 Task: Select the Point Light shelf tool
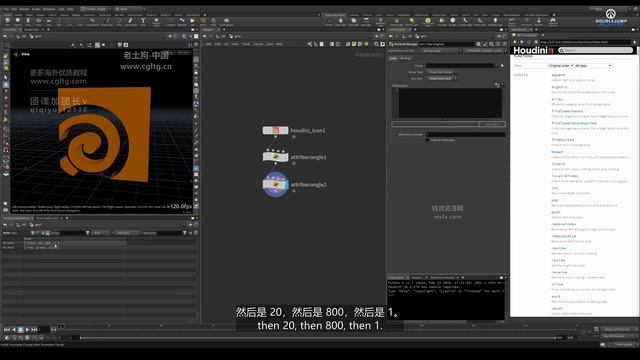(x=340, y=21)
